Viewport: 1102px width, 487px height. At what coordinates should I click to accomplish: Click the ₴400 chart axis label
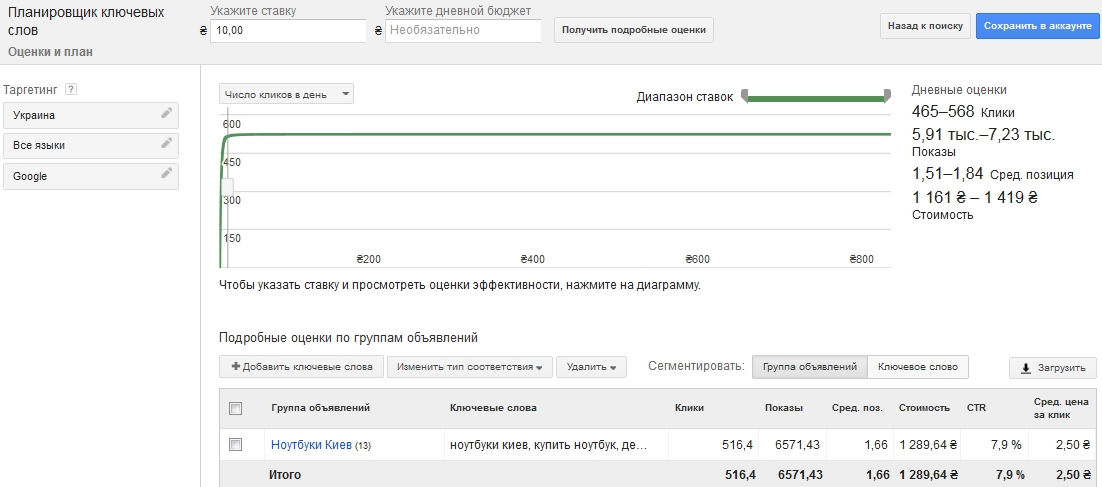(533, 259)
